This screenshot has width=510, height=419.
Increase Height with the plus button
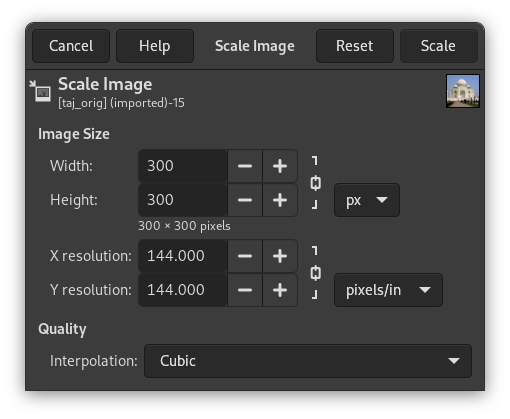click(x=280, y=200)
